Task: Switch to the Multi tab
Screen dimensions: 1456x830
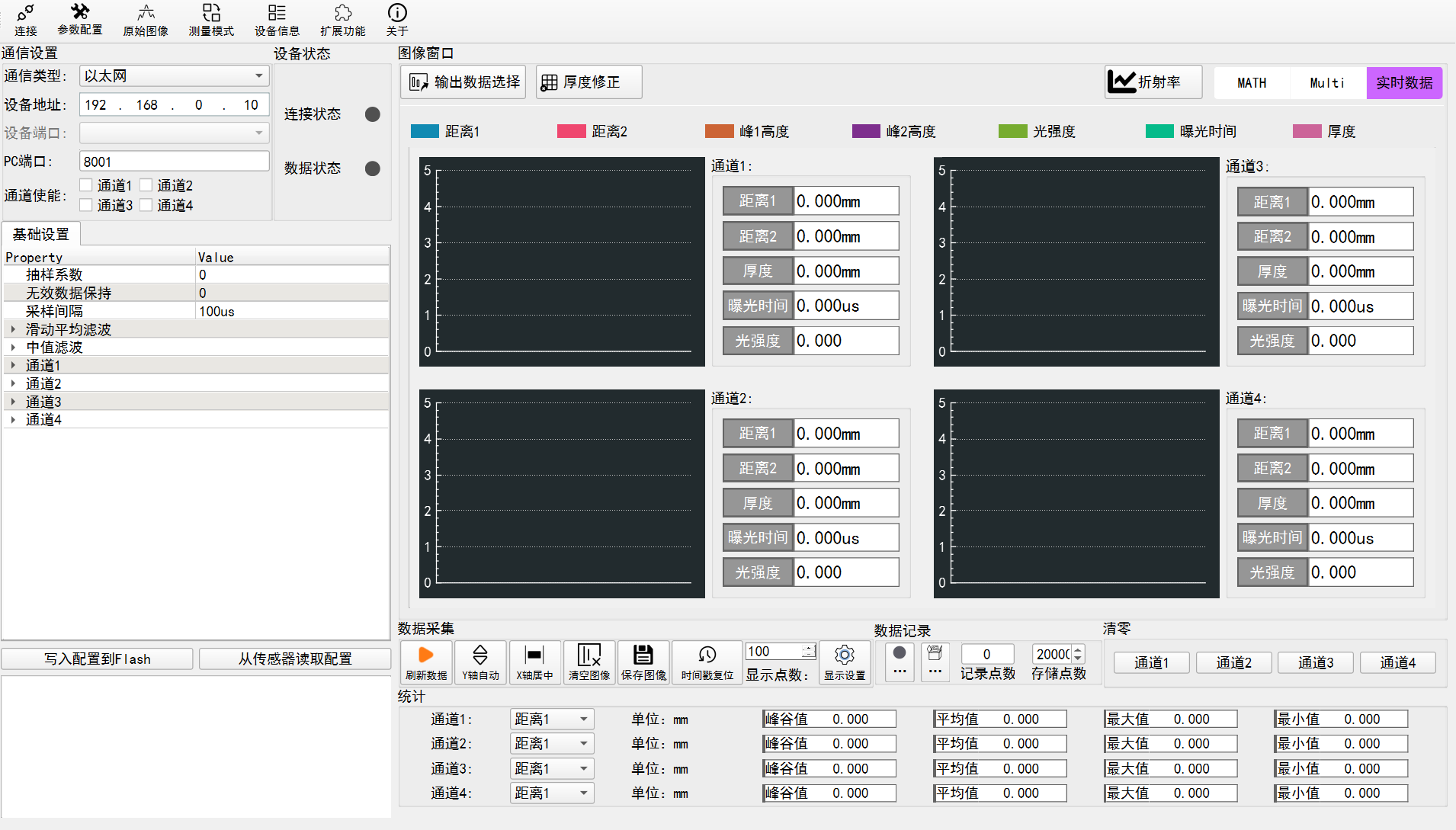Action: [1328, 83]
